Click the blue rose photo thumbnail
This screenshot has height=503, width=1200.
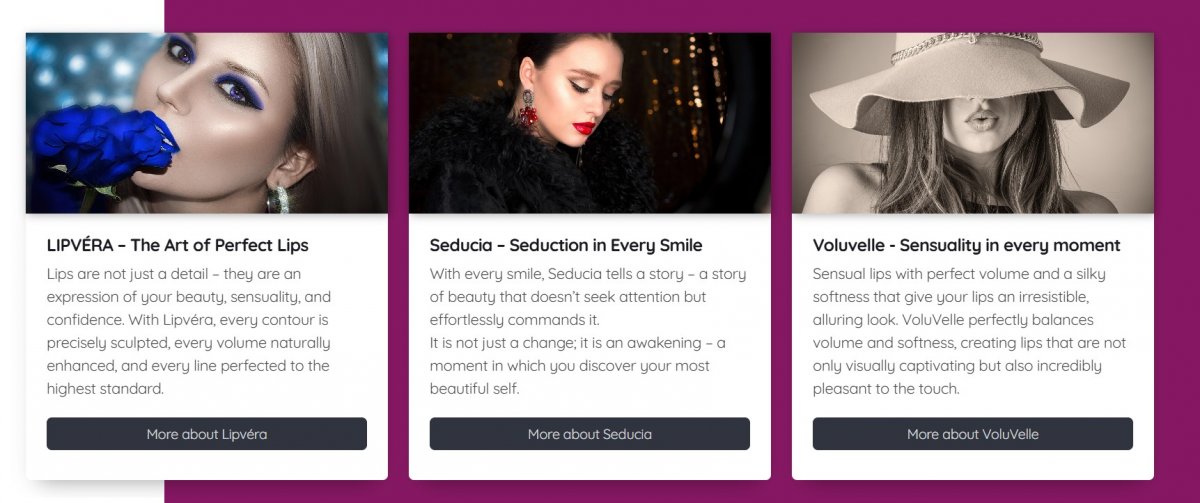pos(207,123)
